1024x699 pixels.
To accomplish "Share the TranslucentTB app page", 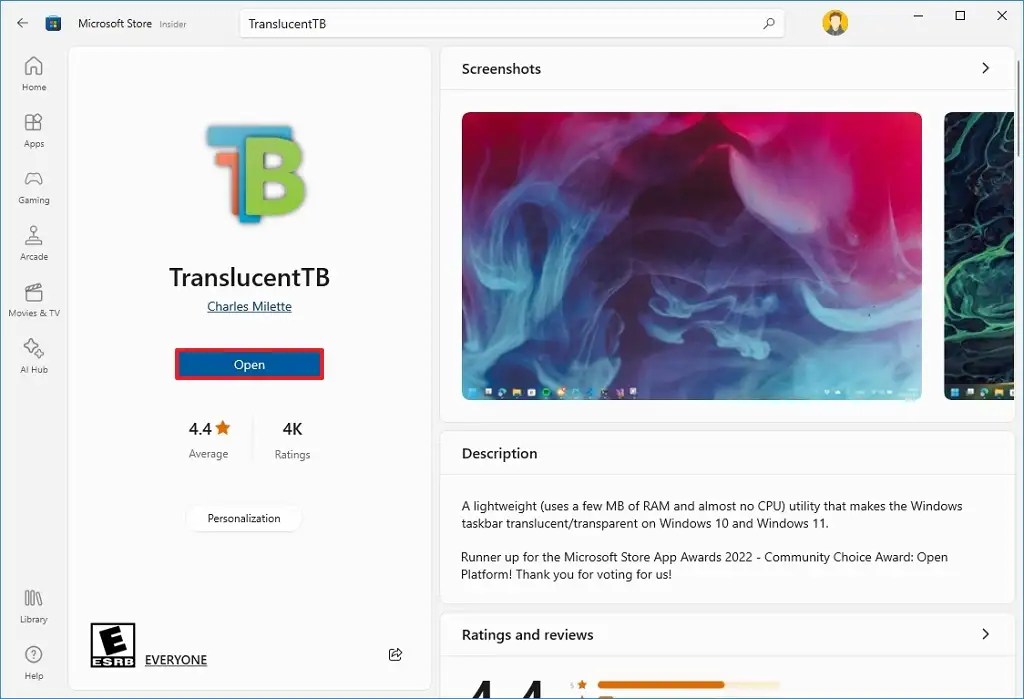I will click(395, 654).
